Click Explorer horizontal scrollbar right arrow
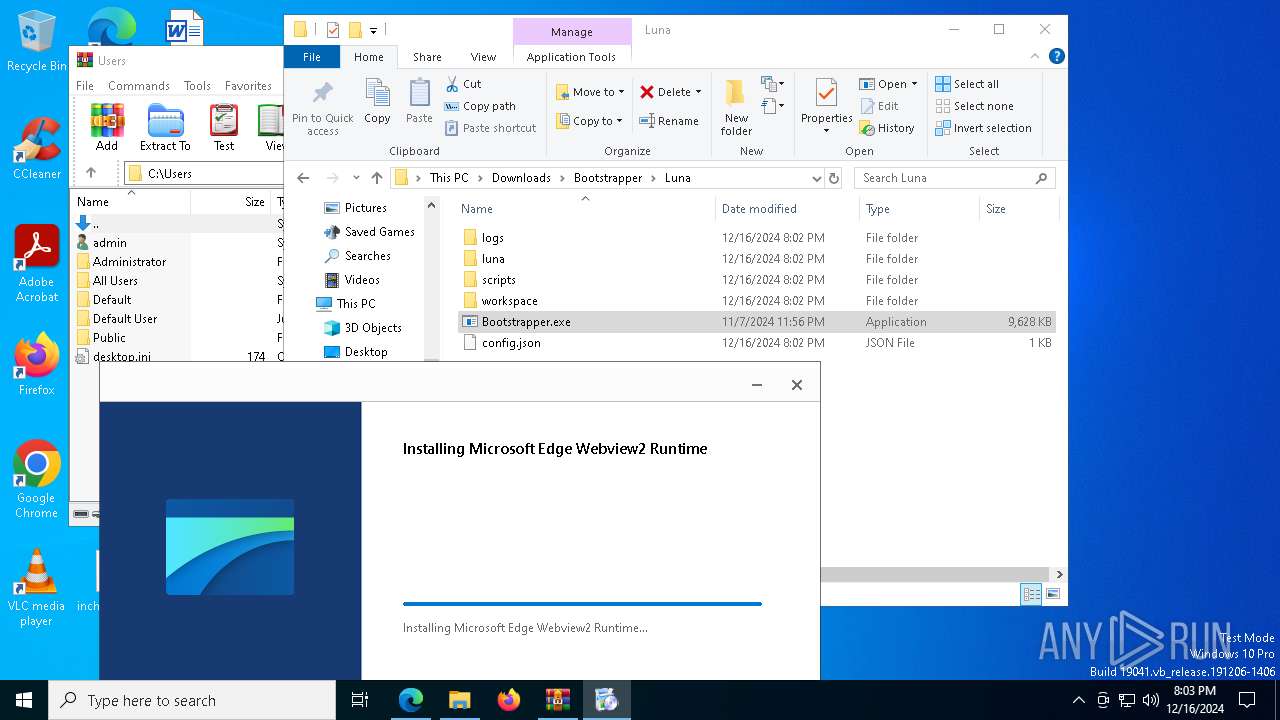 point(1059,575)
